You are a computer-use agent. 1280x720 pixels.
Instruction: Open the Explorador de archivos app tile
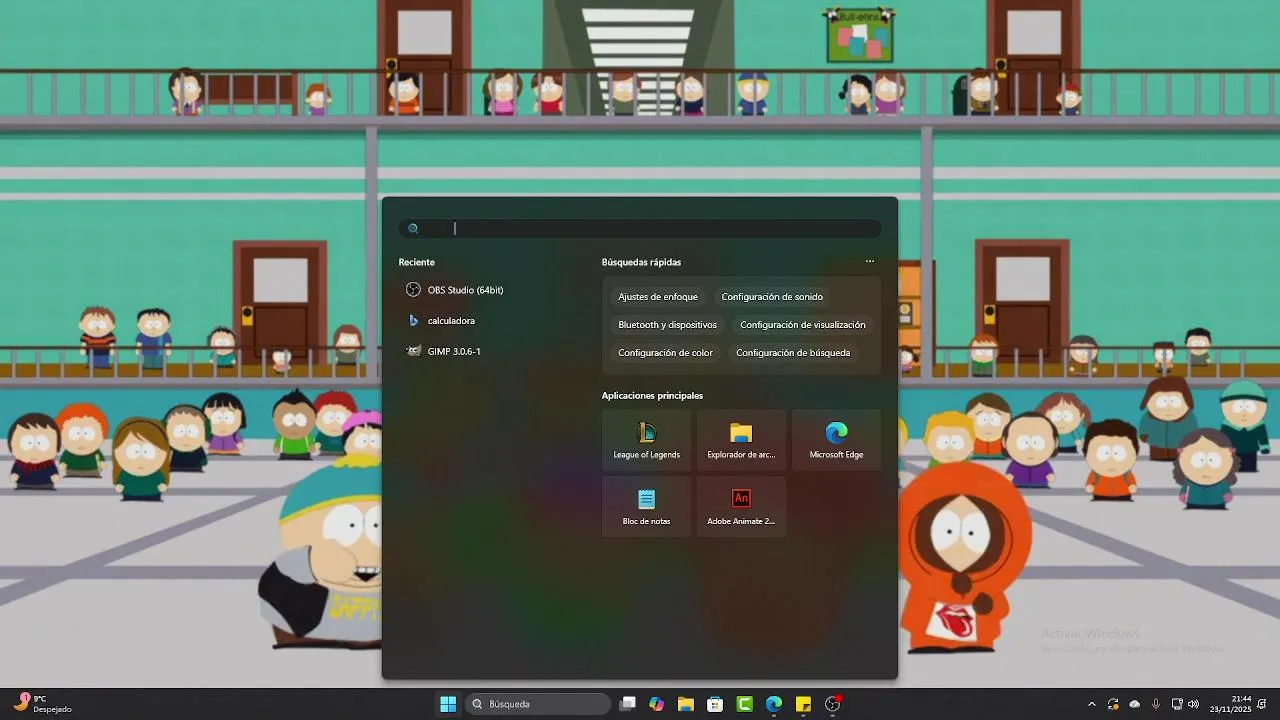pos(741,440)
